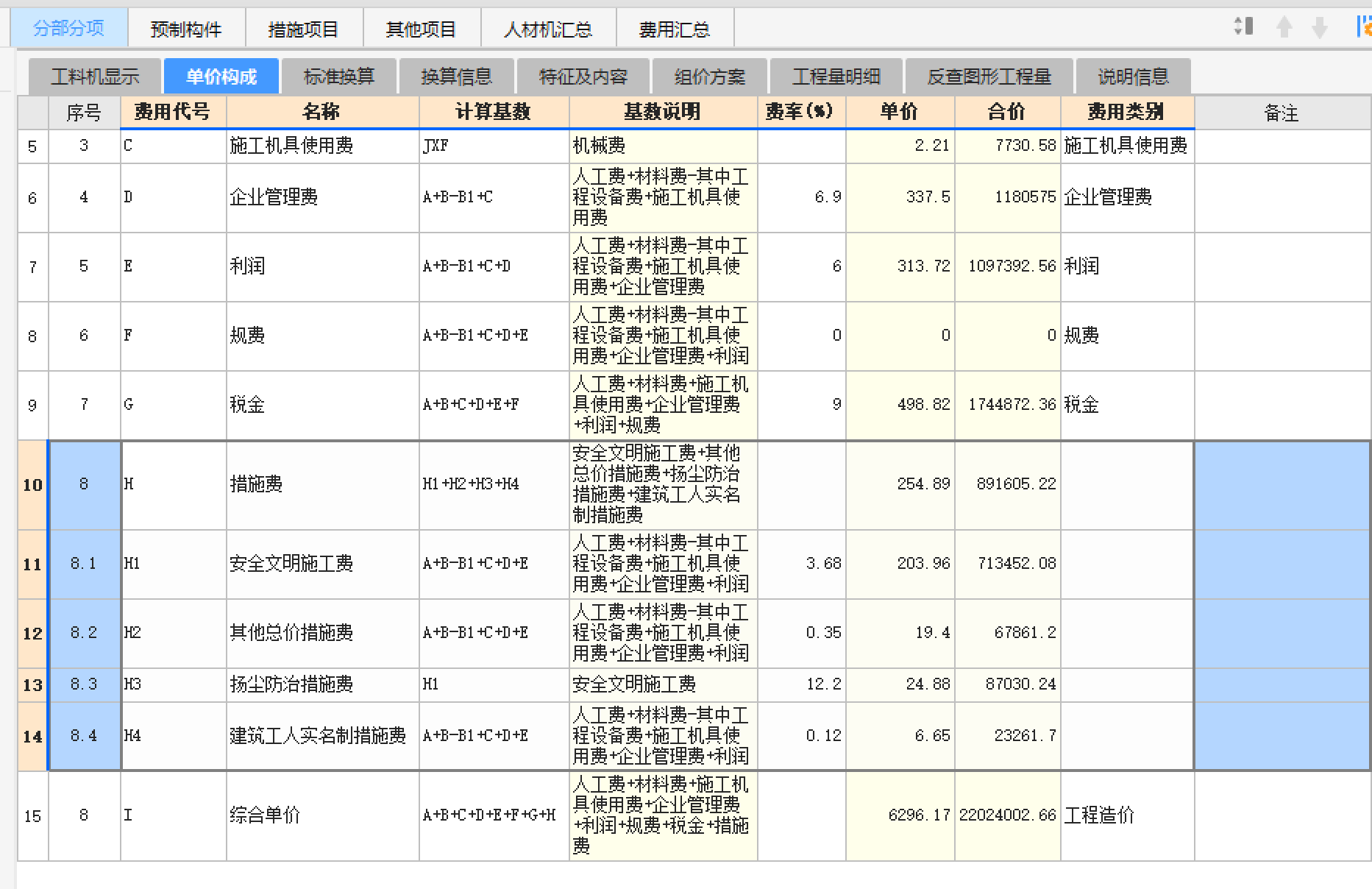1372x889 pixels.
Task: Select the 税金 name cell in row 9
Action: coord(322,405)
